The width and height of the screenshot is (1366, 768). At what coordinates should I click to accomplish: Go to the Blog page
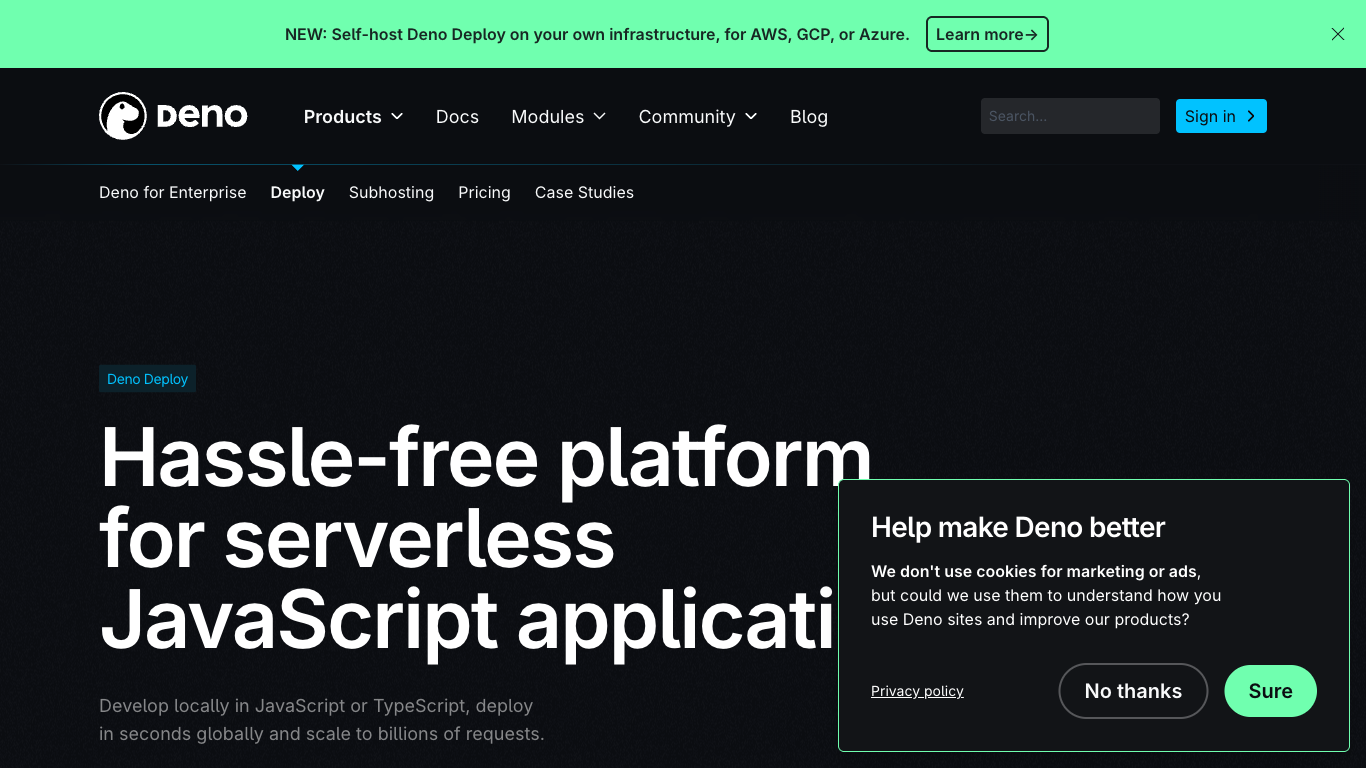(x=809, y=117)
